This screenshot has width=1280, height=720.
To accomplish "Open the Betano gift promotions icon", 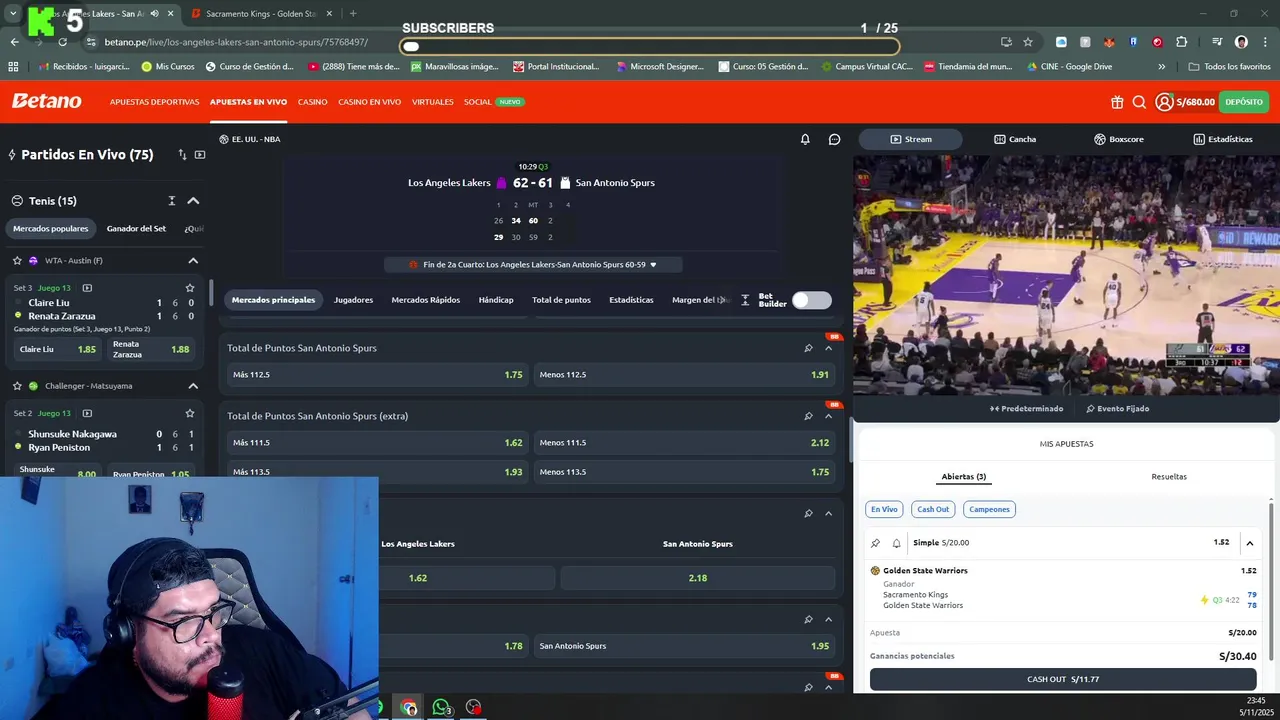I will tap(1117, 102).
